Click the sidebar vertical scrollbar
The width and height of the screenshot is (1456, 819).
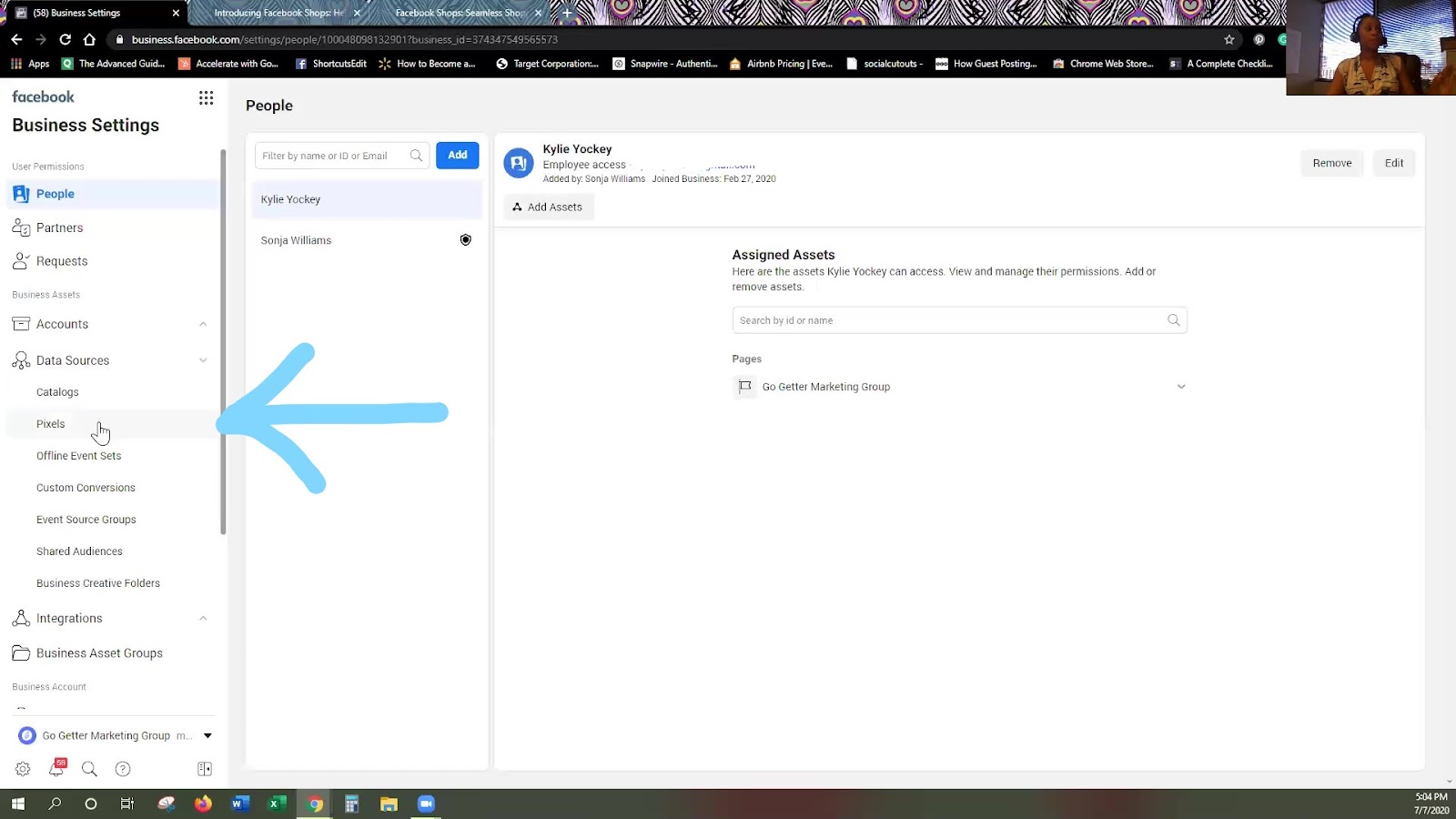(223, 342)
